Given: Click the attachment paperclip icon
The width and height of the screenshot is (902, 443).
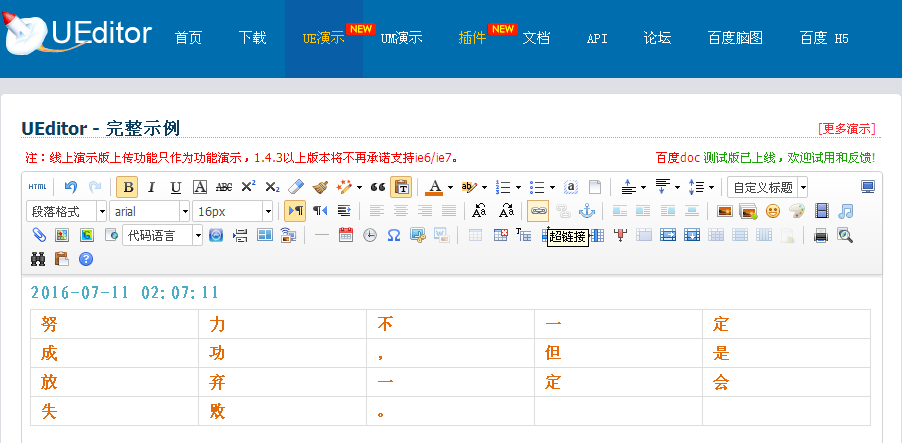Looking at the screenshot, I should 38,235.
